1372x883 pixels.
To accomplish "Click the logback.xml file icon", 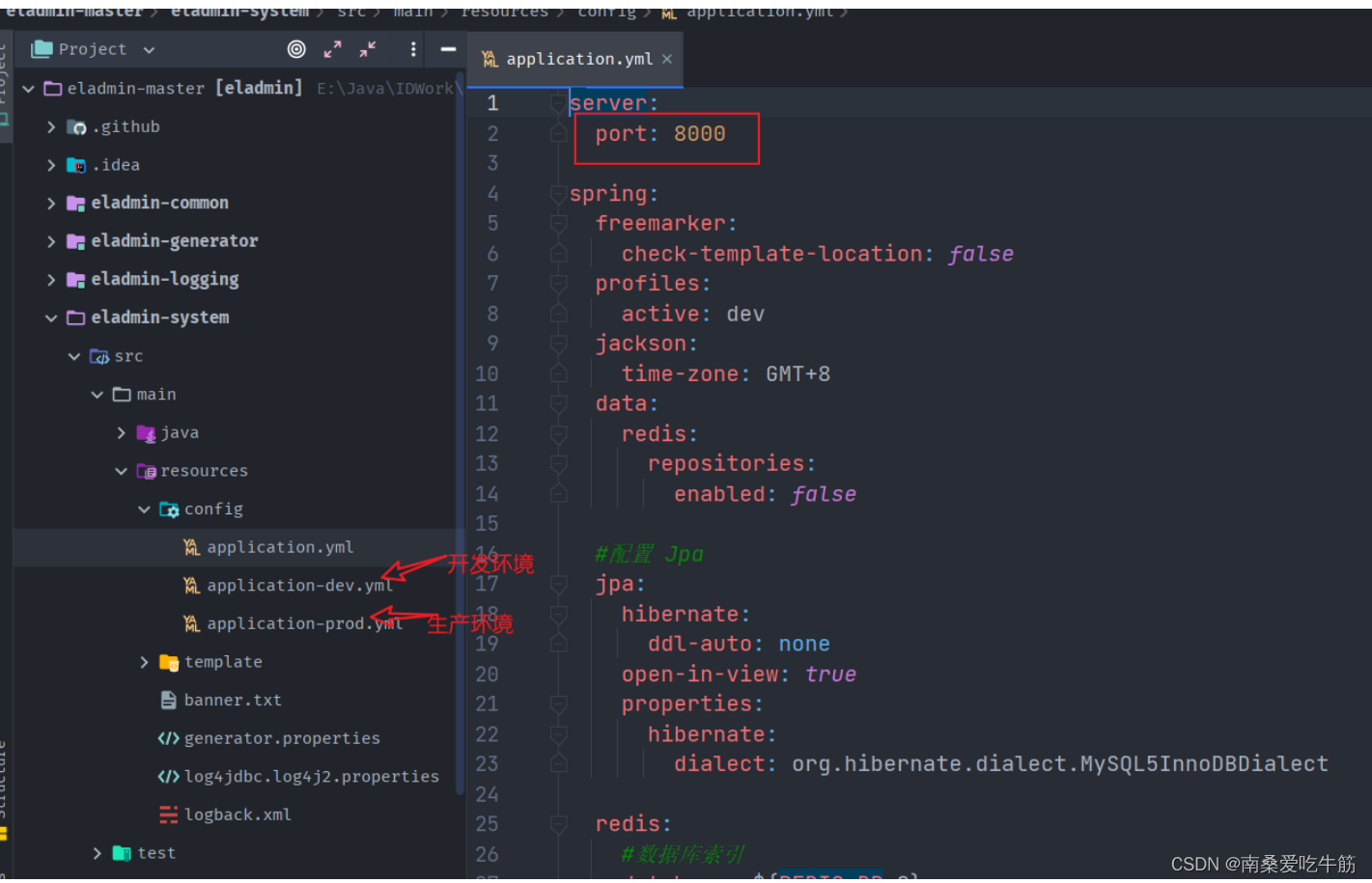I will coord(169,815).
